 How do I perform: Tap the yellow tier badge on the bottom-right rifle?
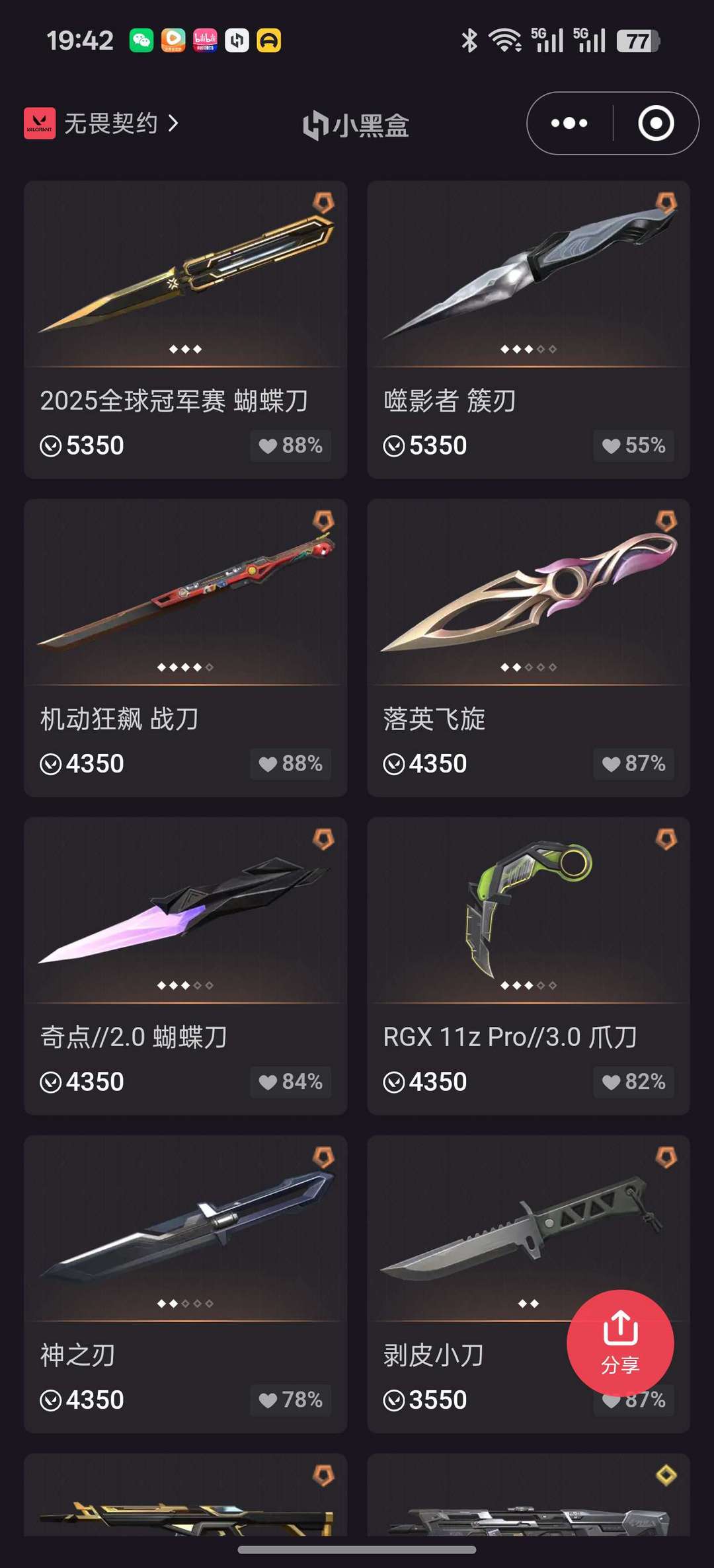tap(666, 1475)
